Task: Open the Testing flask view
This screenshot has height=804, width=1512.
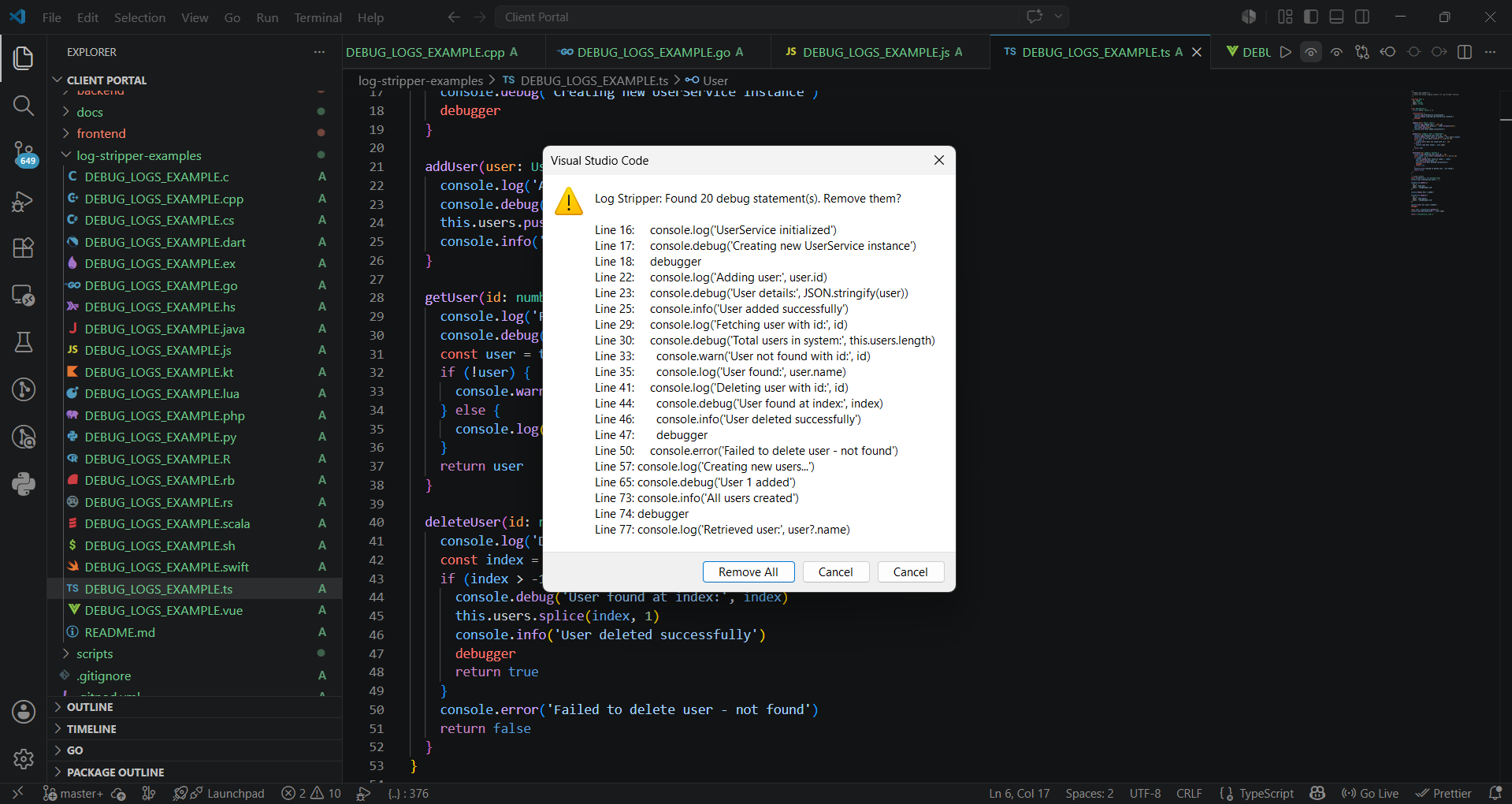Action: (24, 342)
